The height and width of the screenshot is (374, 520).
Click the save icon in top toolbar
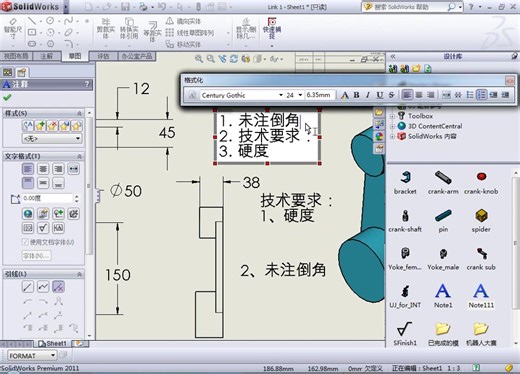[x=126, y=7]
